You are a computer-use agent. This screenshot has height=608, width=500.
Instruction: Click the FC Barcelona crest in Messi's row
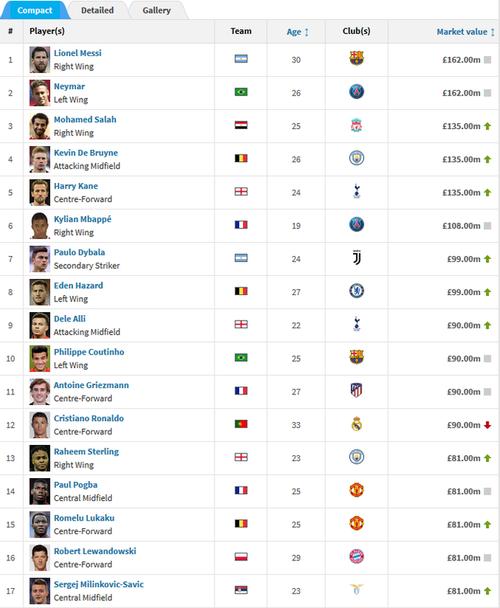pyautogui.click(x=356, y=59)
